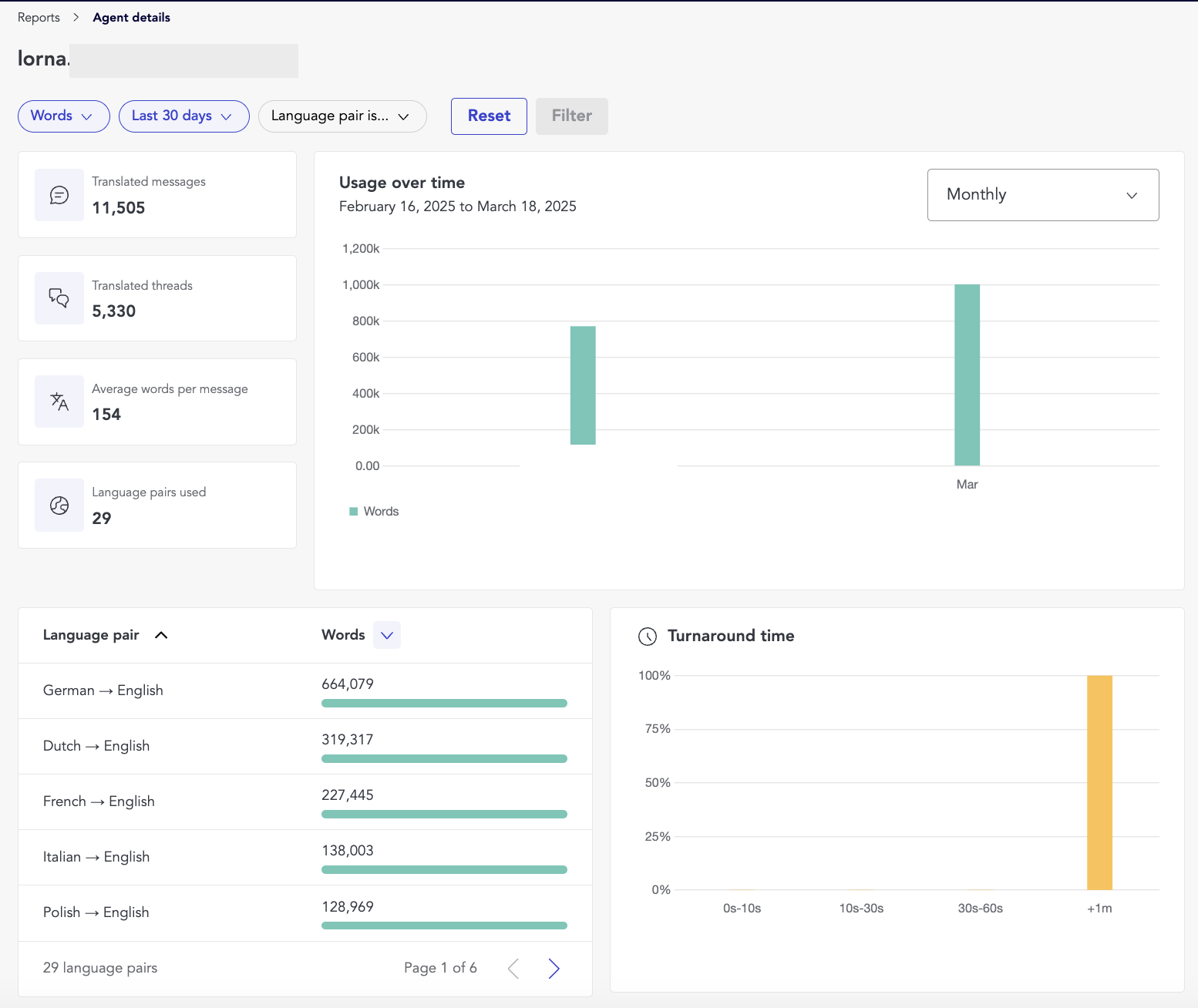Select the Dutch to English row

coord(96,746)
